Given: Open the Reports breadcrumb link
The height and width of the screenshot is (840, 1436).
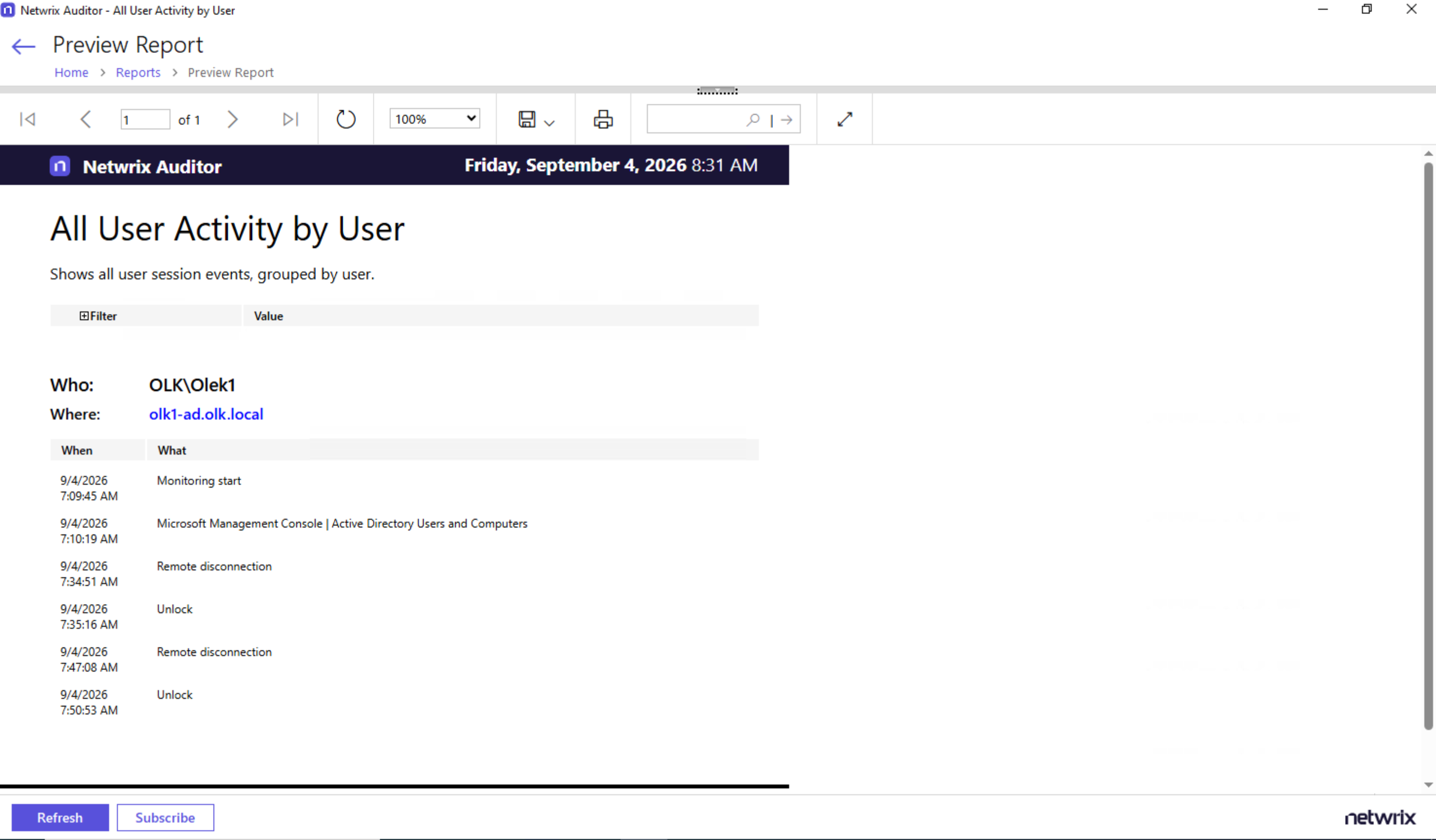Looking at the screenshot, I should click(138, 73).
